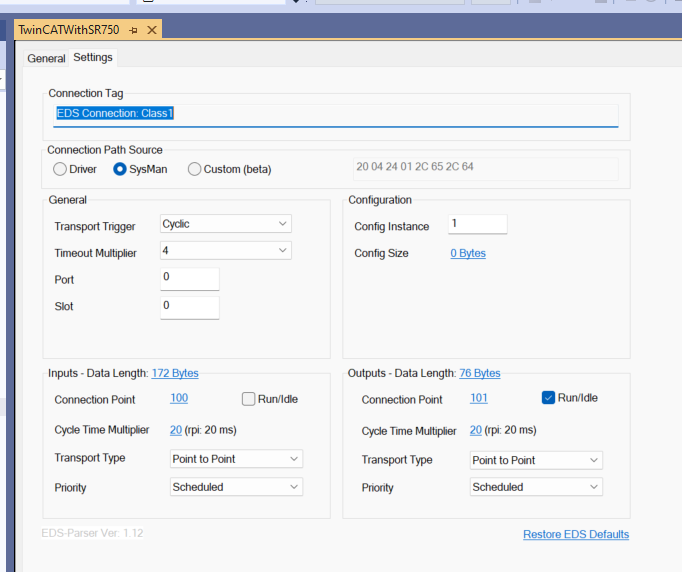Open the Config Size 0 Bytes link
Screen dimensions: 682x572
coord(468,253)
